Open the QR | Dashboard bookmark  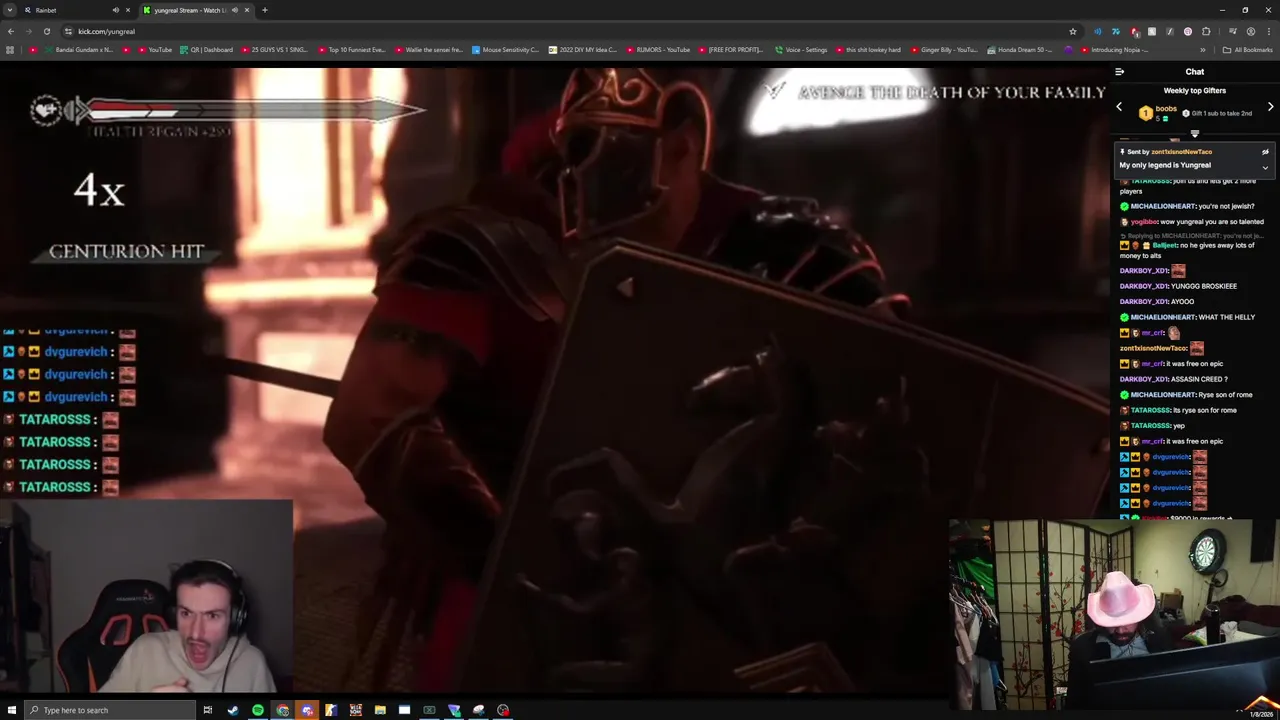click(x=207, y=50)
